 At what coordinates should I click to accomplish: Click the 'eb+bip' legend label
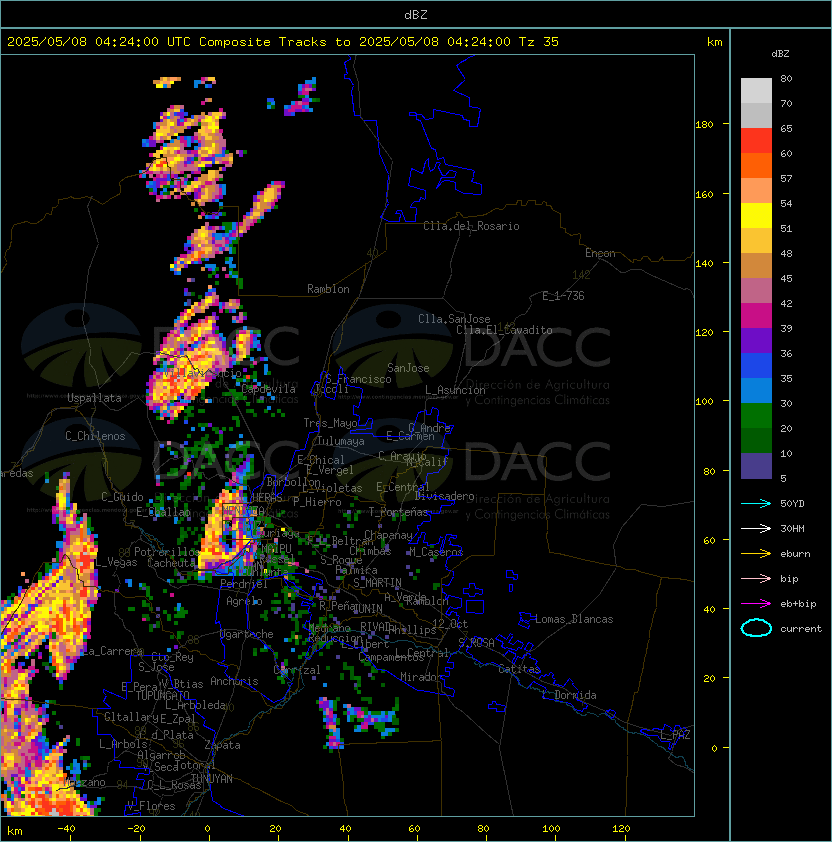[798, 604]
